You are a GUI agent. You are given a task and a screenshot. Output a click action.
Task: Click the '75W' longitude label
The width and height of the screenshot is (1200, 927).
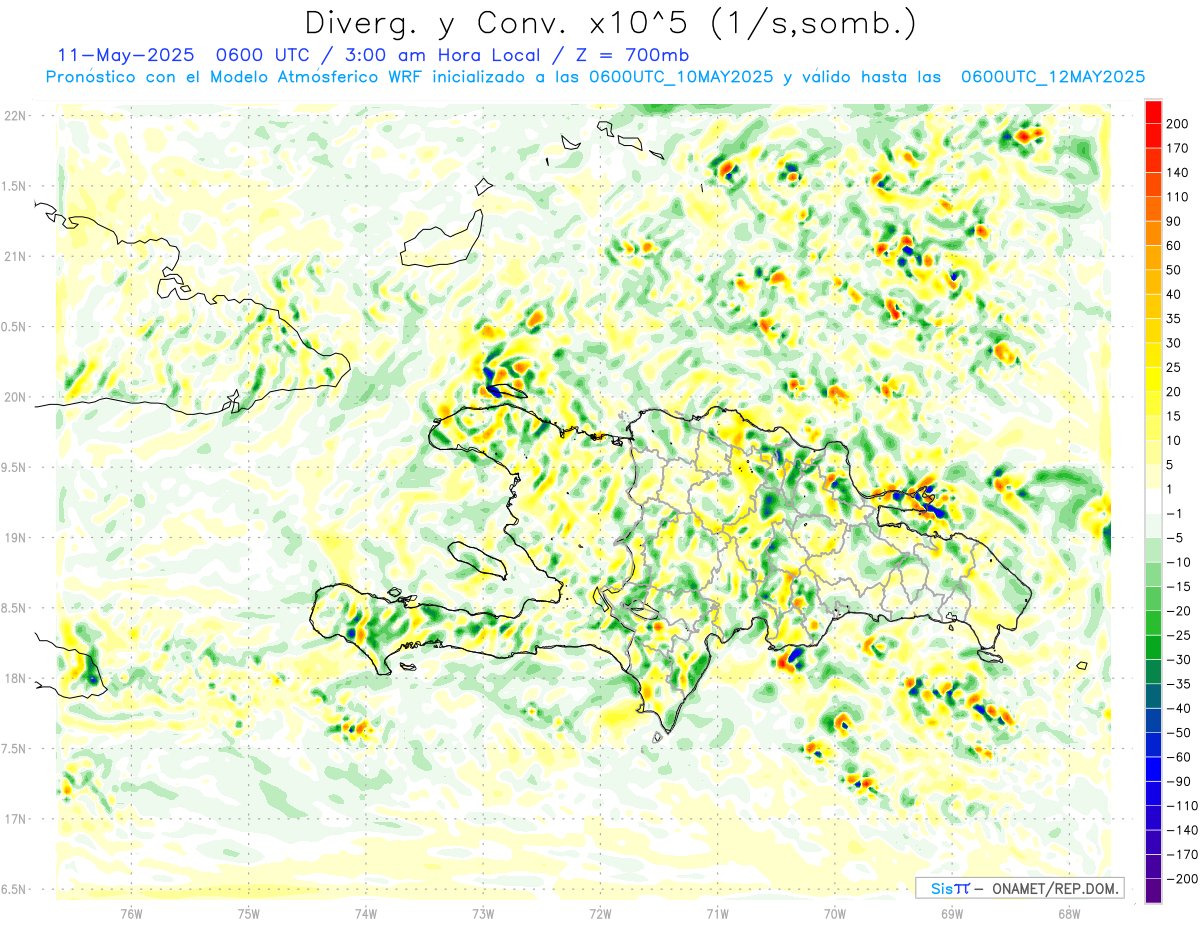[249, 915]
